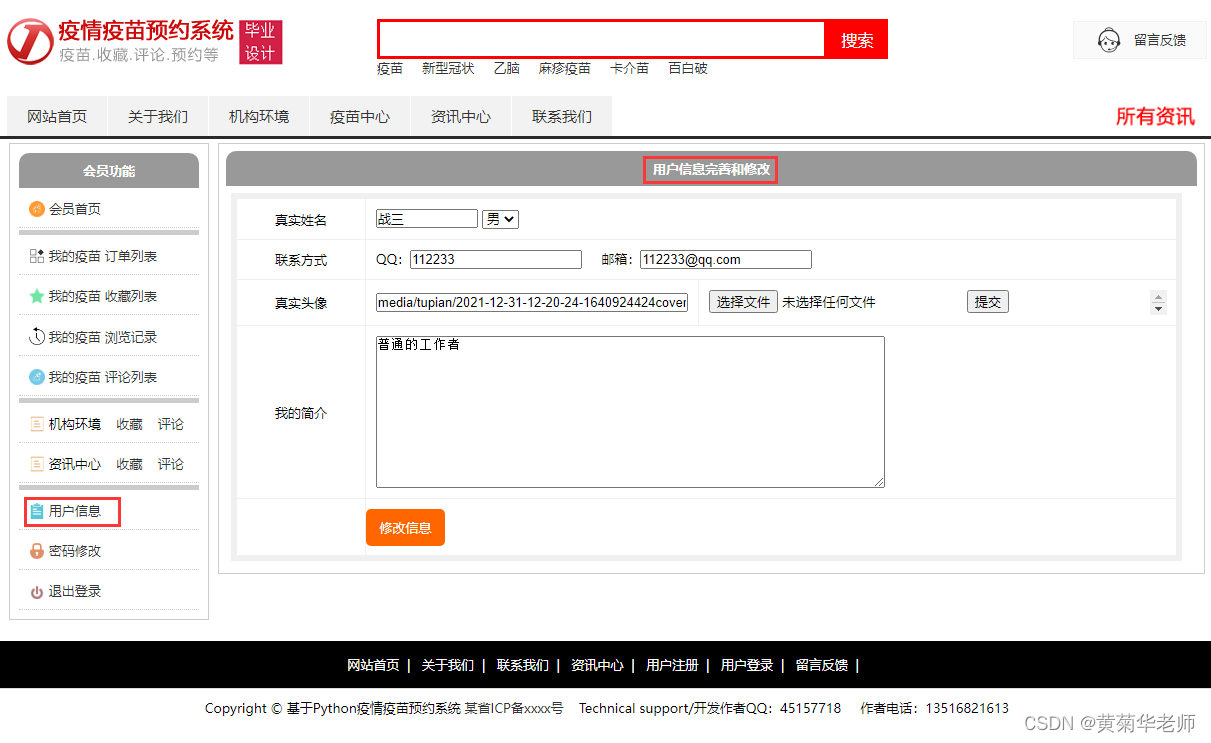Click the red site logo icon

click(x=30, y=40)
